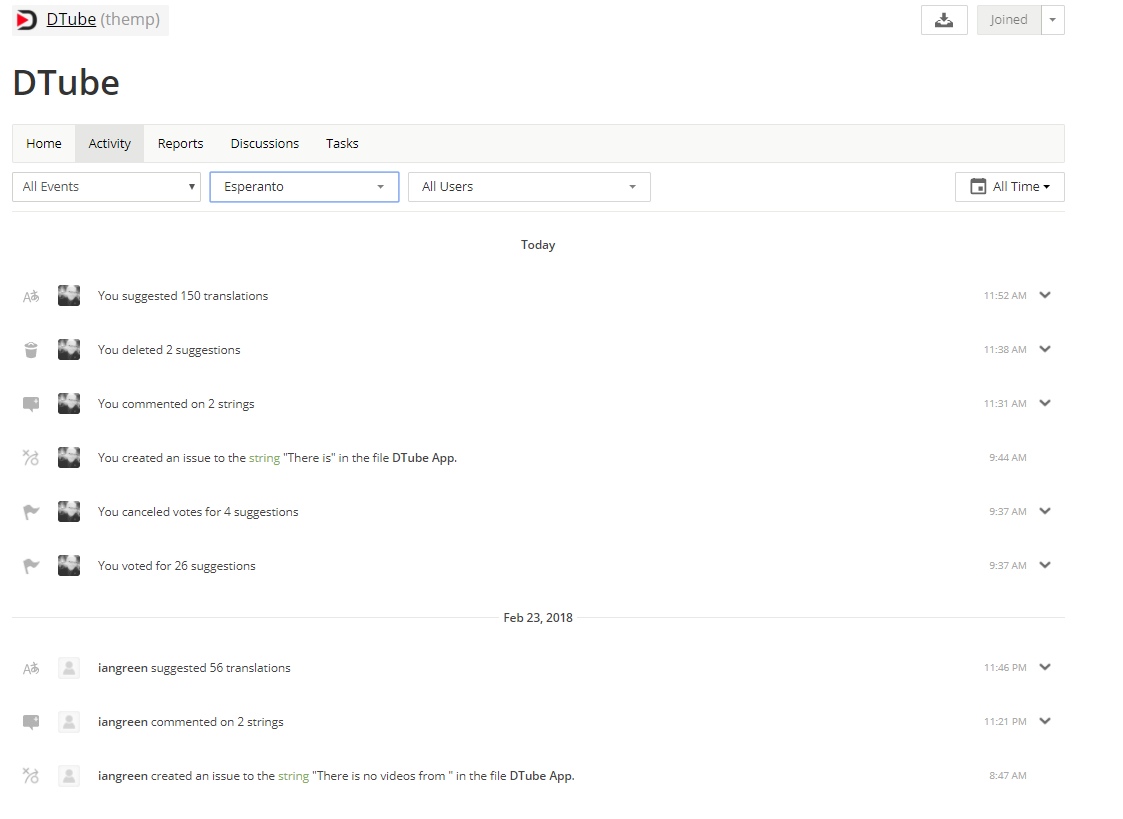The height and width of the screenshot is (819, 1123).
Task: Click your avatar in 'You suggested 150 translations' row
Action: click(x=69, y=296)
